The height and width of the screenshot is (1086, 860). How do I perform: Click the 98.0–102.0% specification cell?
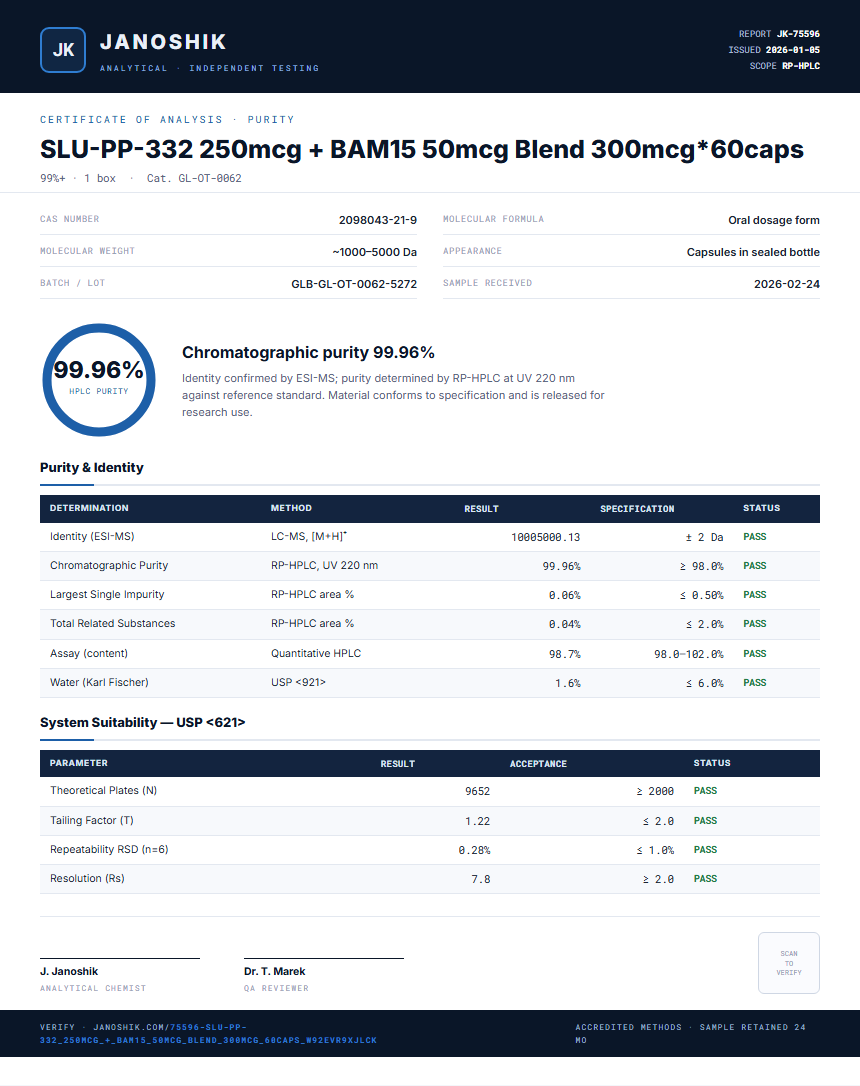click(x=688, y=655)
